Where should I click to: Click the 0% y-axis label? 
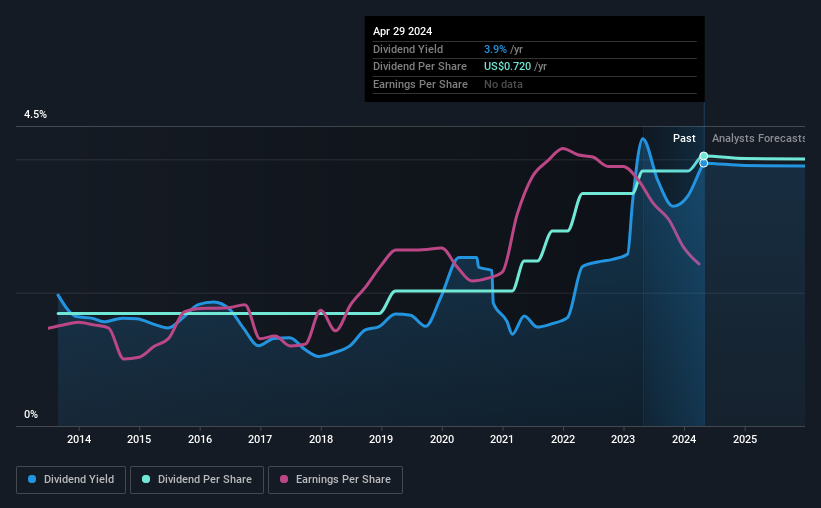[x=31, y=415]
